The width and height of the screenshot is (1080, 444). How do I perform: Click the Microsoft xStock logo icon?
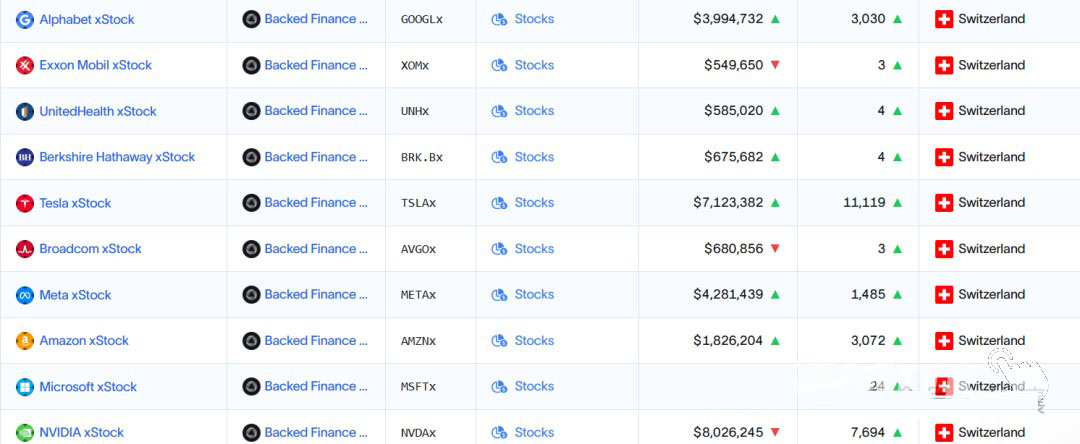(25, 387)
